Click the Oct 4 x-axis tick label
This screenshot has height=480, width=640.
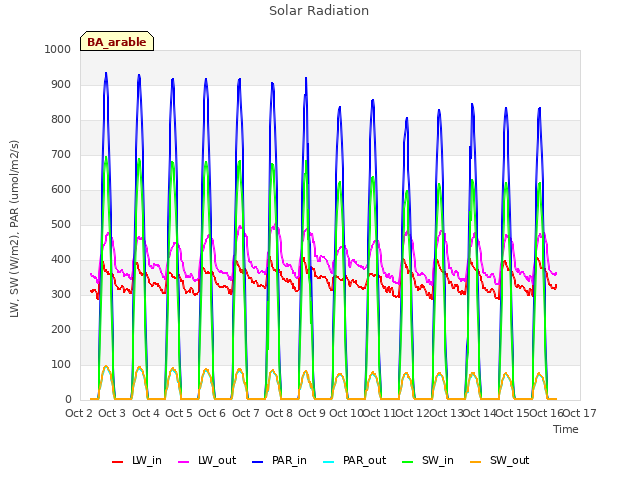point(146,413)
